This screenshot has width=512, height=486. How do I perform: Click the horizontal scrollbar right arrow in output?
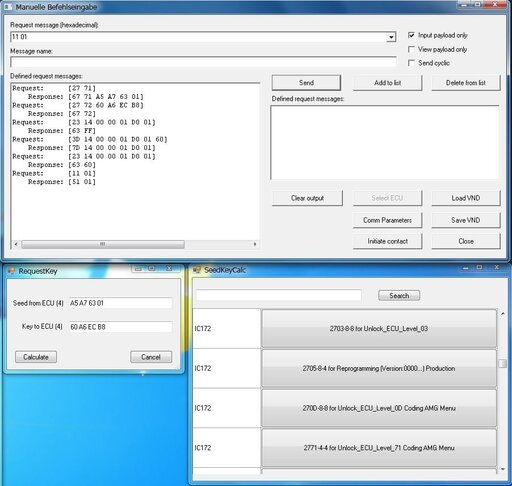(255, 244)
